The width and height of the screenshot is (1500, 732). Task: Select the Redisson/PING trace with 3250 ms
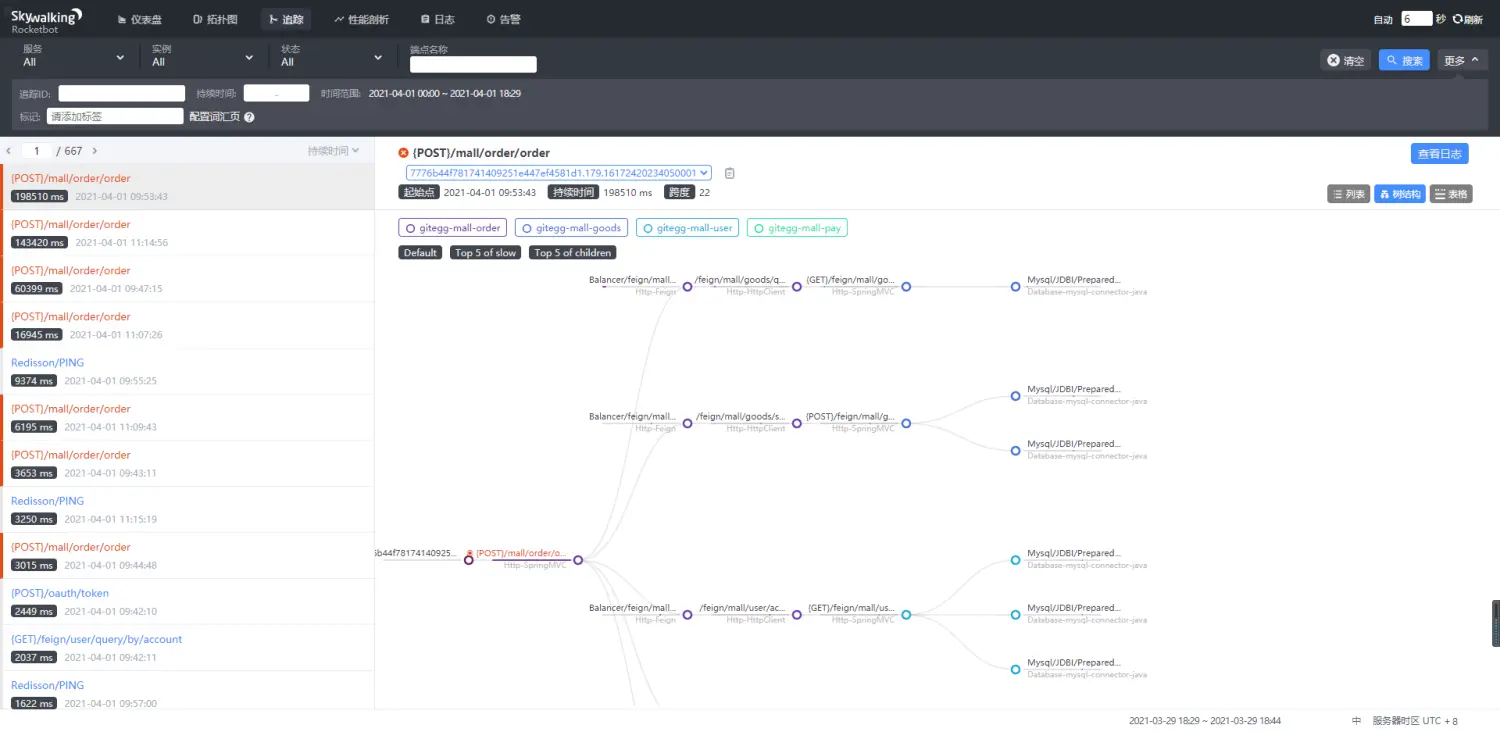point(187,509)
